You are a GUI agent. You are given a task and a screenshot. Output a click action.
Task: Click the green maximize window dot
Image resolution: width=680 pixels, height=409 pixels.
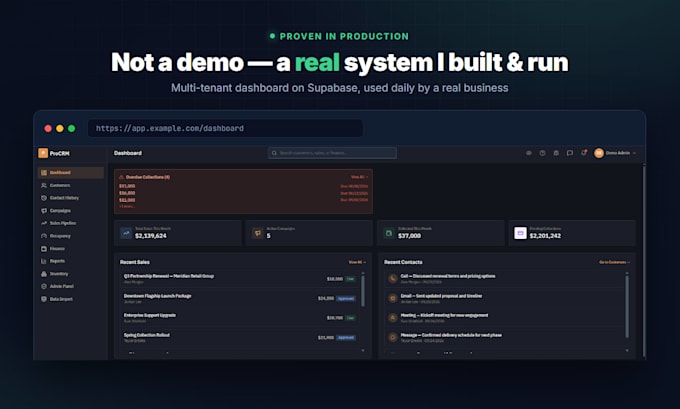[72, 128]
